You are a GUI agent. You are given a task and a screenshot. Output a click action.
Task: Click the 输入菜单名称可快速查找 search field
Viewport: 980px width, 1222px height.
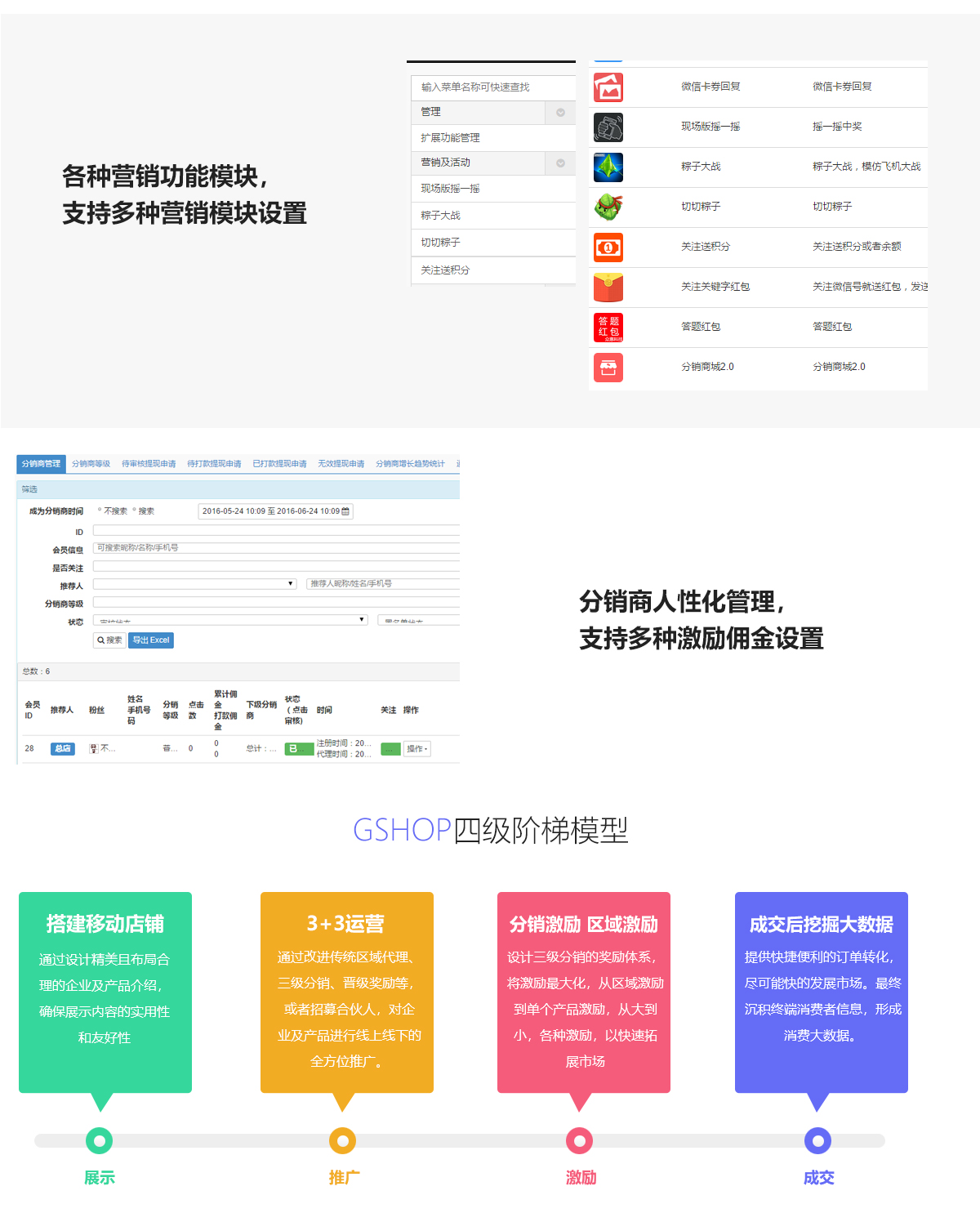tap(493, 87)
